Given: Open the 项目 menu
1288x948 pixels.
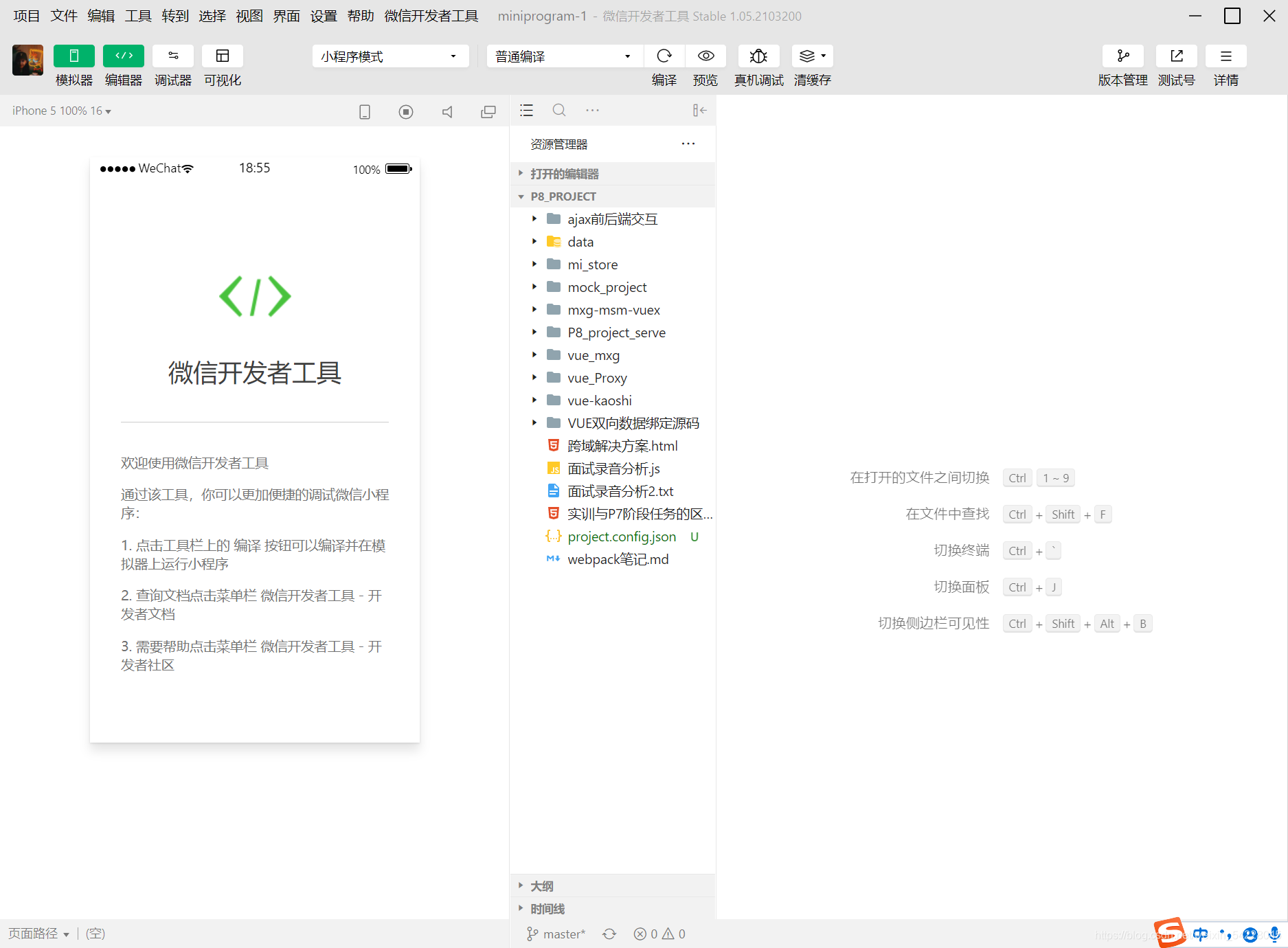Looking at the screenshot, I should pyautogui.click(x=27, y=16).
